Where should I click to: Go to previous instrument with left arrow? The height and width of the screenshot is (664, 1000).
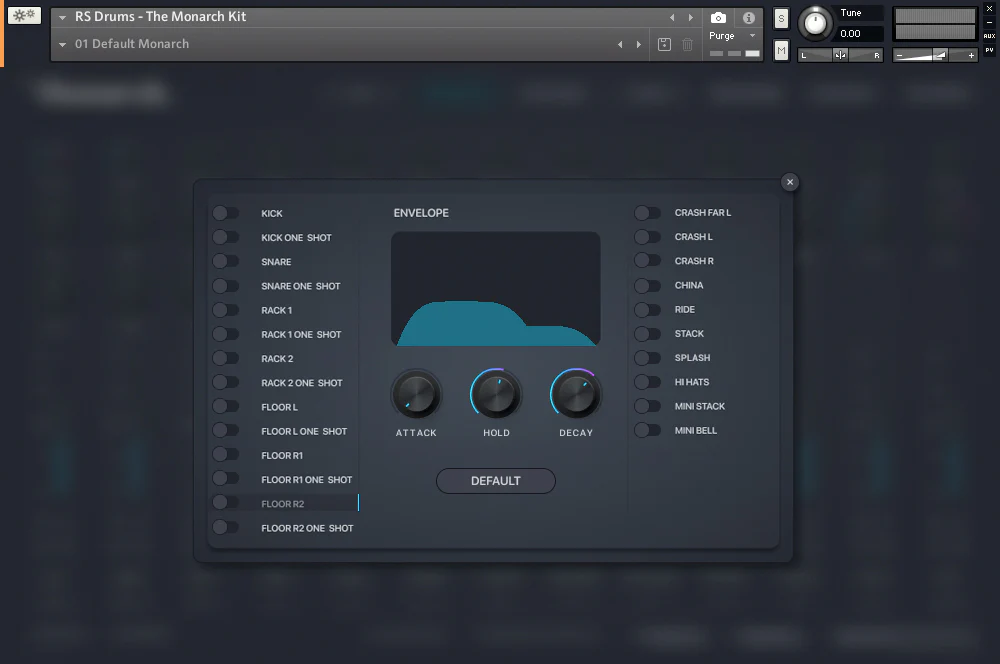[x=672, y=17]
